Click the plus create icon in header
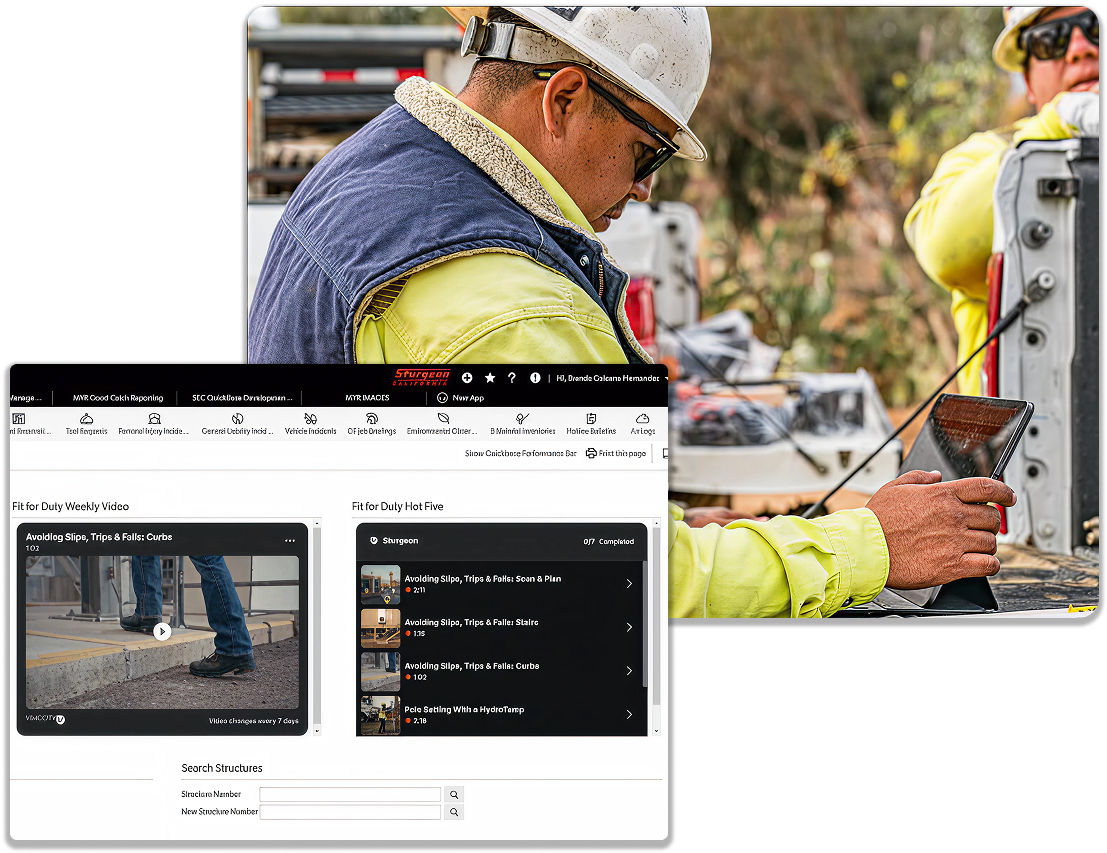The image size is (1107, 853). (467, 378)
